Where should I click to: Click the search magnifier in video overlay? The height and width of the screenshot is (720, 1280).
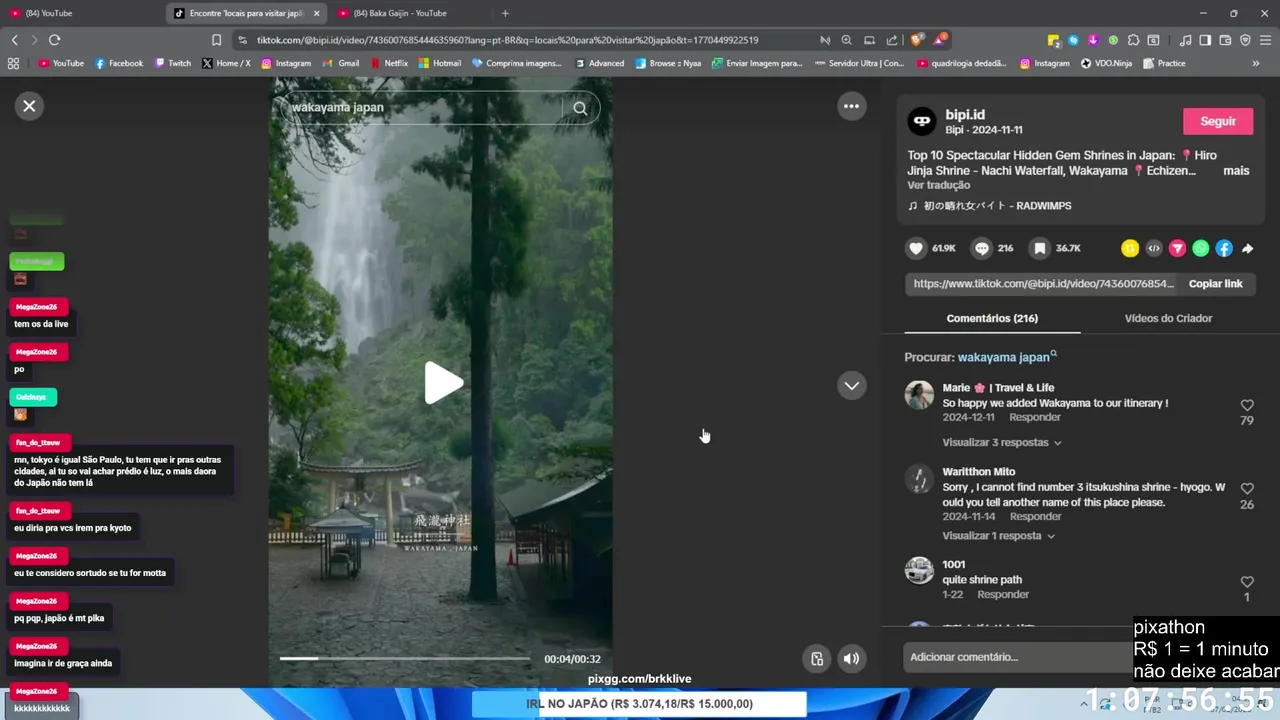(x=580, y=108)
